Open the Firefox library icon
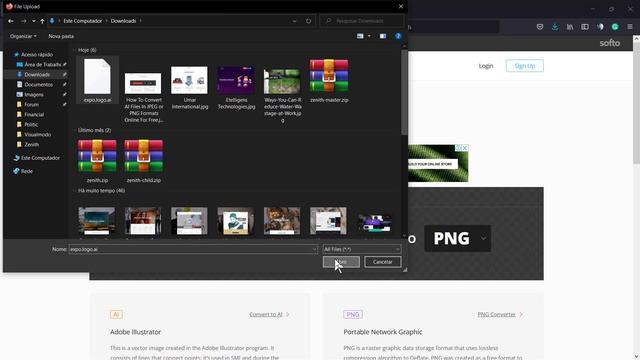 click(x=570, y=27)
